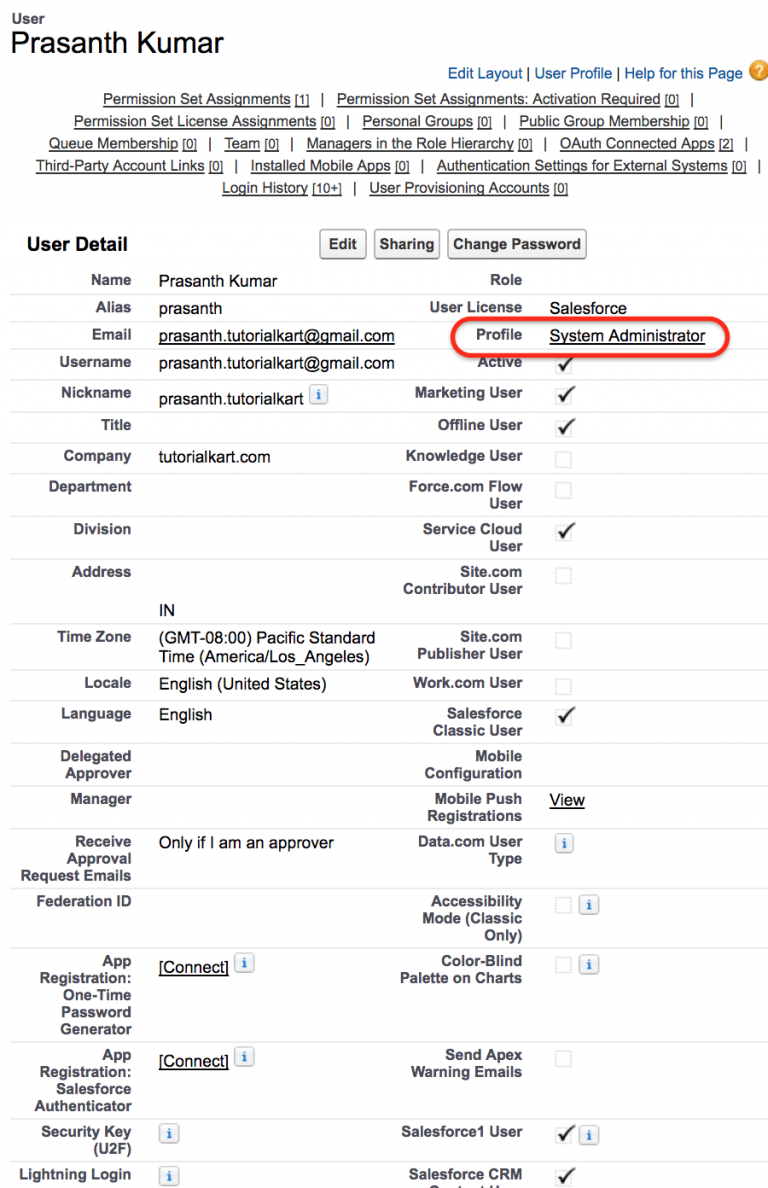Click Connect for Salesforce Authenticator
The width and height of the screenshot is (768, 1188).
(x=192, y=1061)
